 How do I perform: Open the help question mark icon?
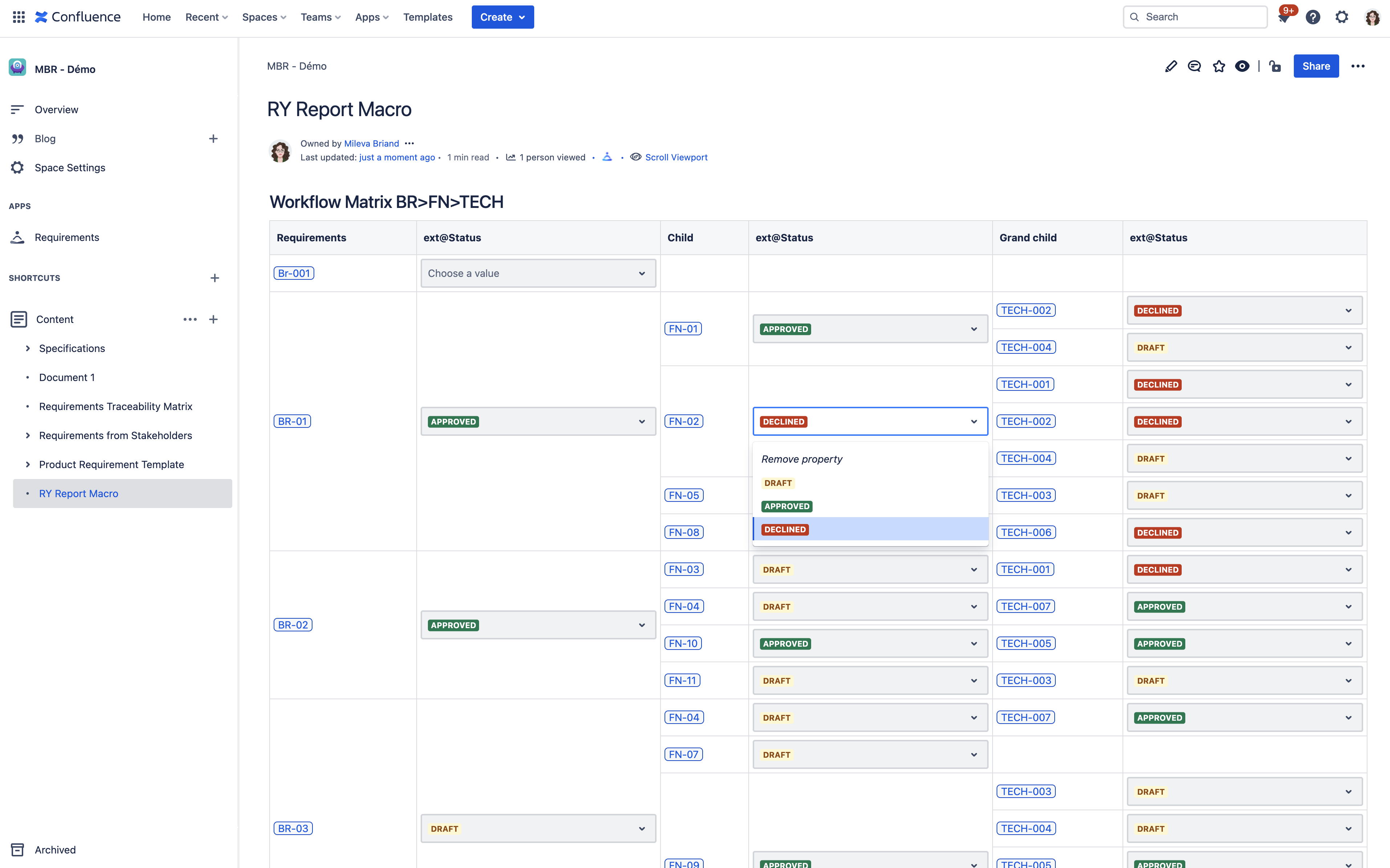pyautogui.click(x=1312, y=17)
